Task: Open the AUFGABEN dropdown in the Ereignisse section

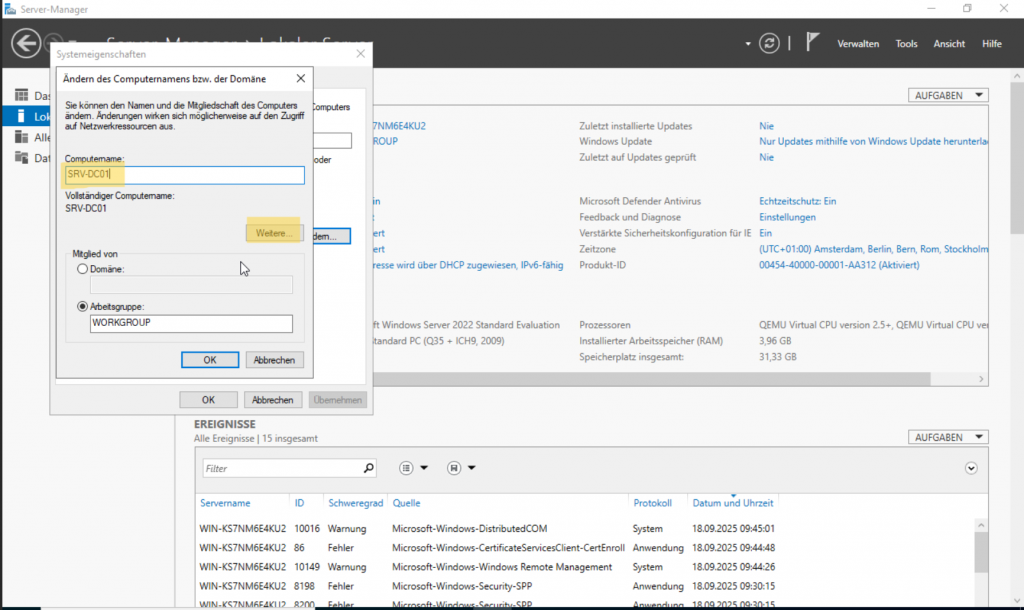Action: click(x=947, y=437)
